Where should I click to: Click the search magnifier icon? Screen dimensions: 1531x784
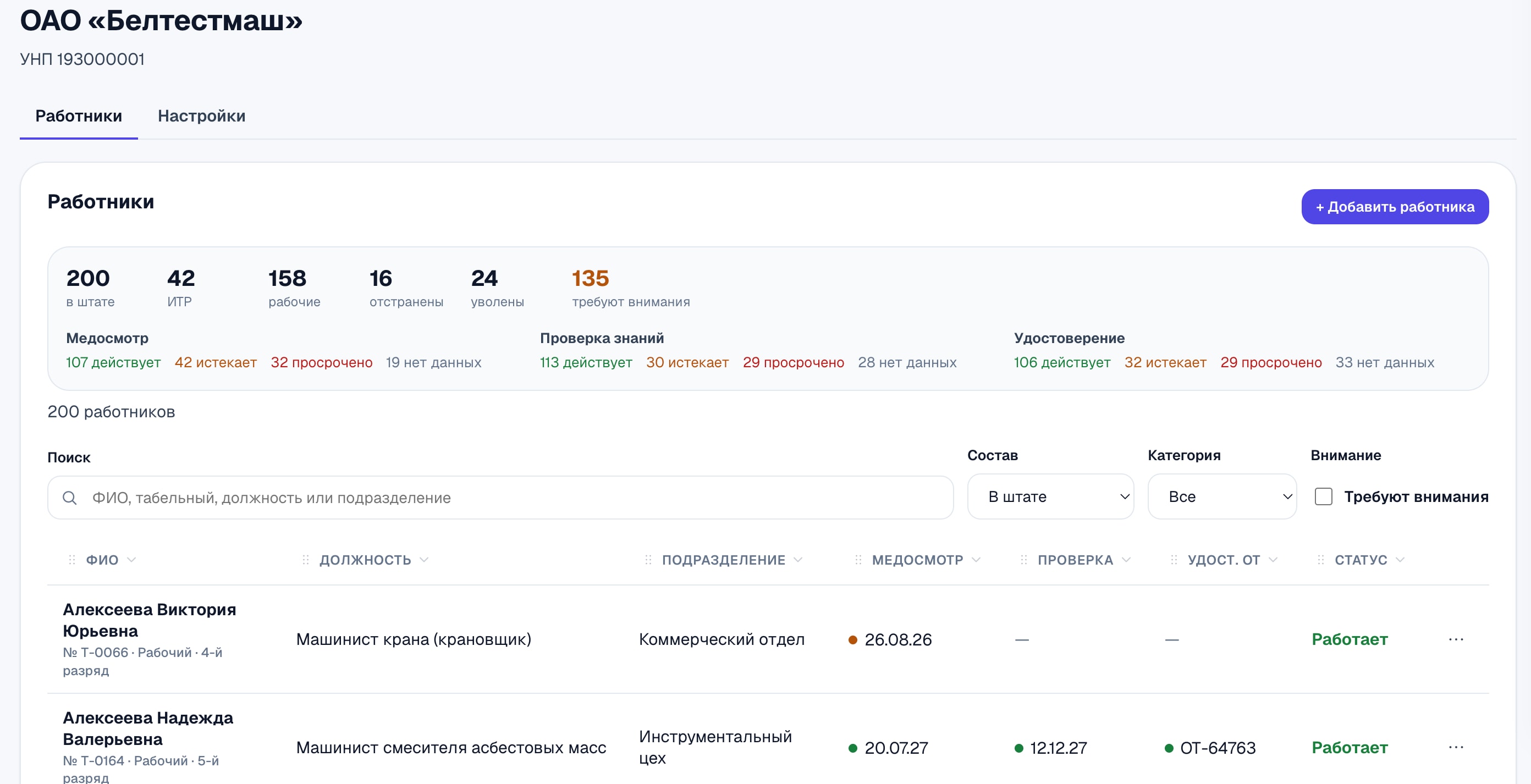(x=69, y=498)
